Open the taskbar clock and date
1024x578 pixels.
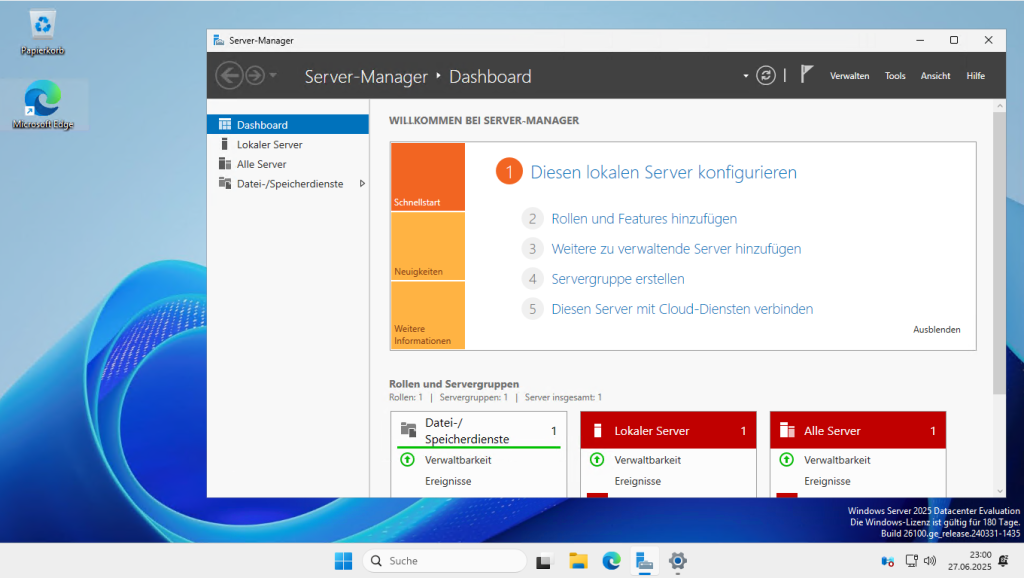[970, 561]
